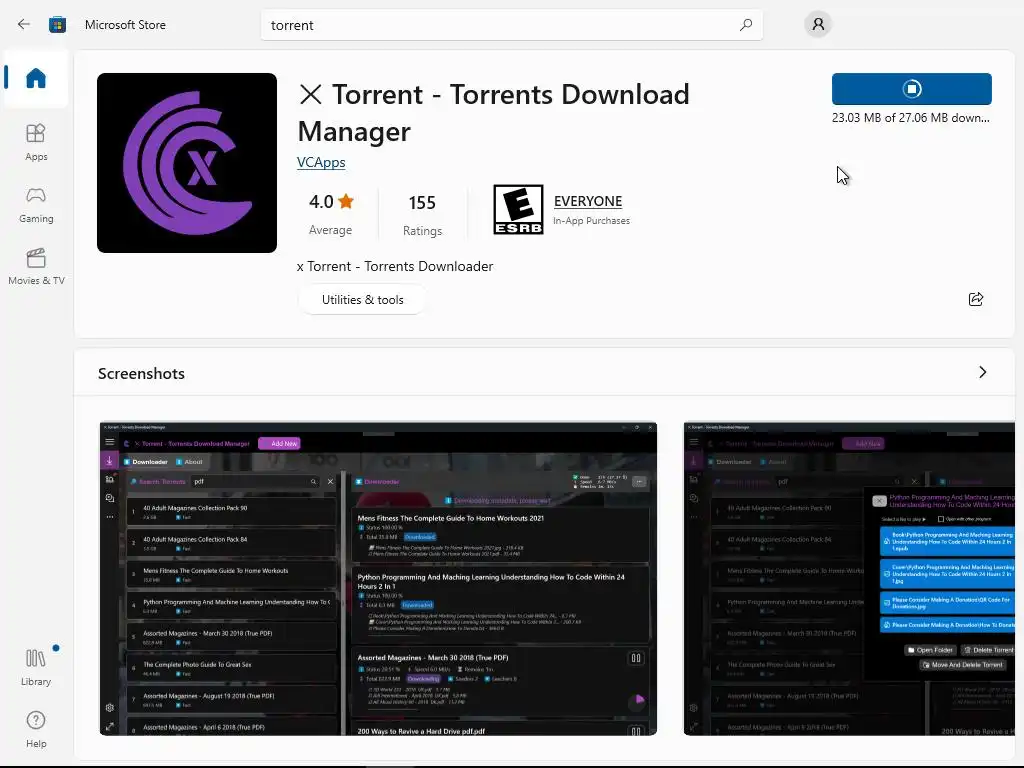1024x768 pixels.
Task: Select the Utilities & tools category
Action: tap(362, 300)
